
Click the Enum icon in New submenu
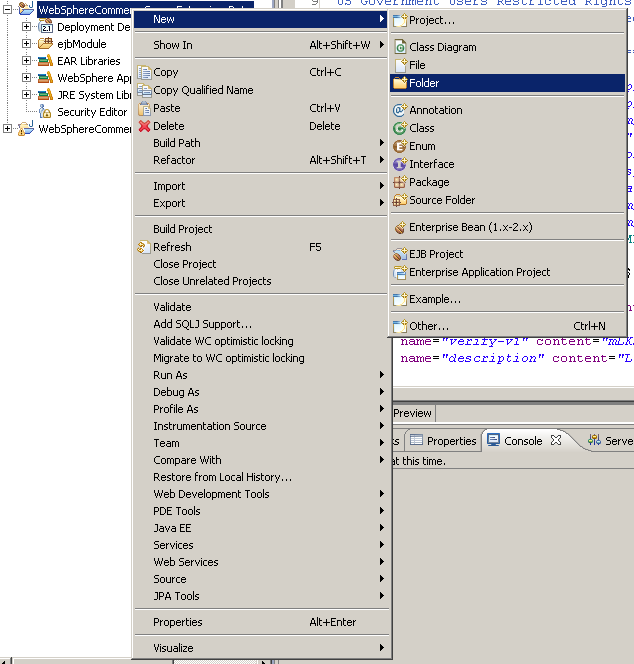coord(400,146)
